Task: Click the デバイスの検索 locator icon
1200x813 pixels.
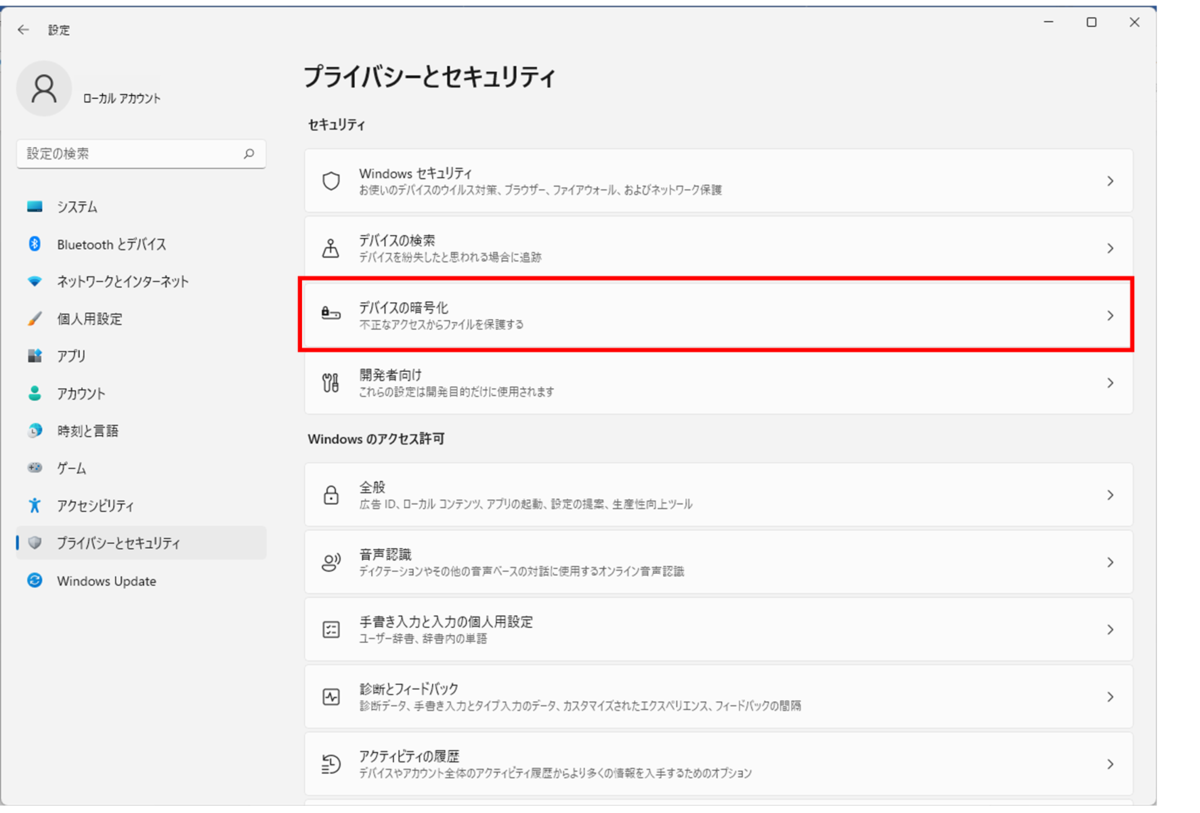Action: (331, 248)
